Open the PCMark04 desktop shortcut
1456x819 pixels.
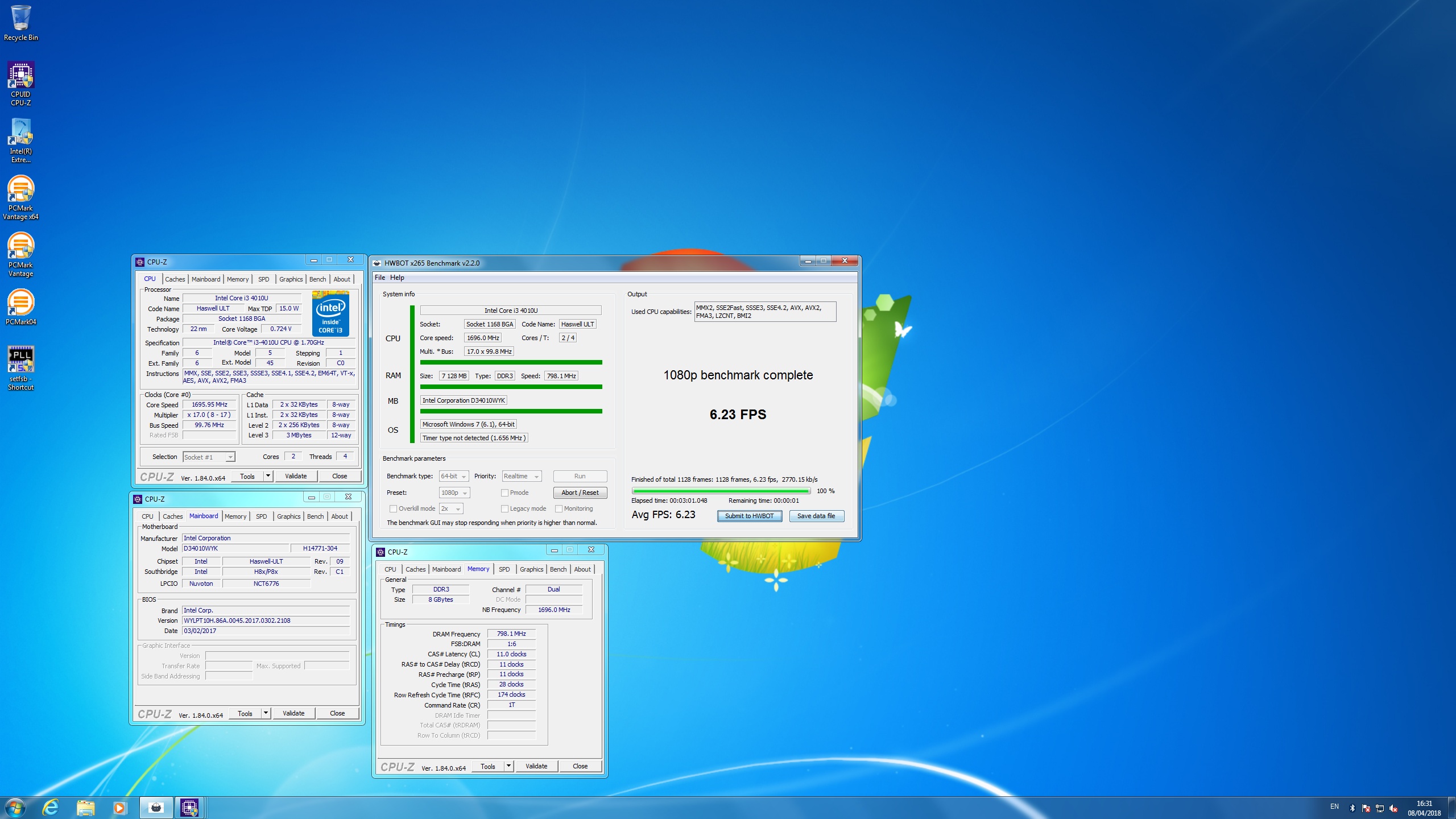(x=20, y=307)
